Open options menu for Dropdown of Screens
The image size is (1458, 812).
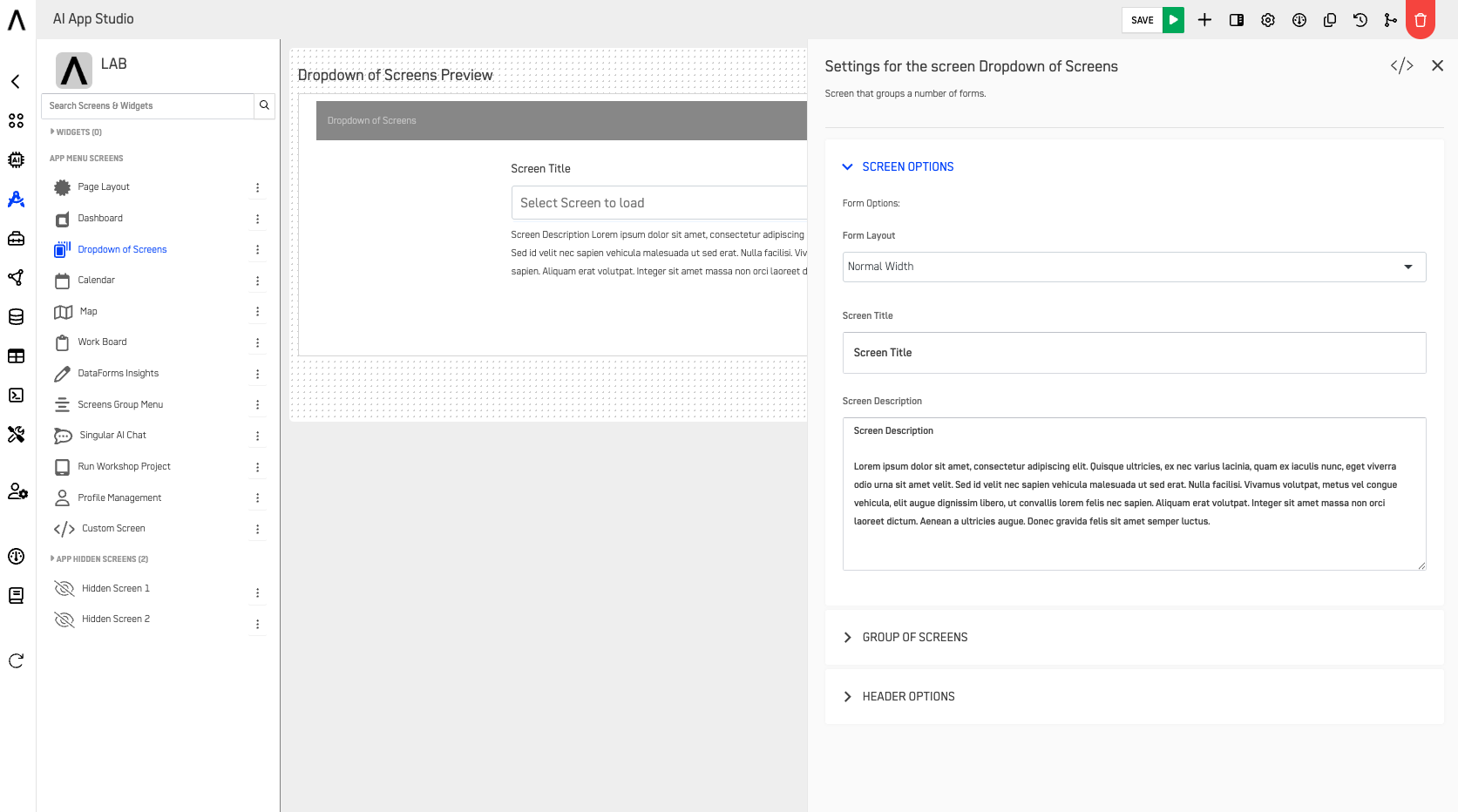tap(257, 250)
